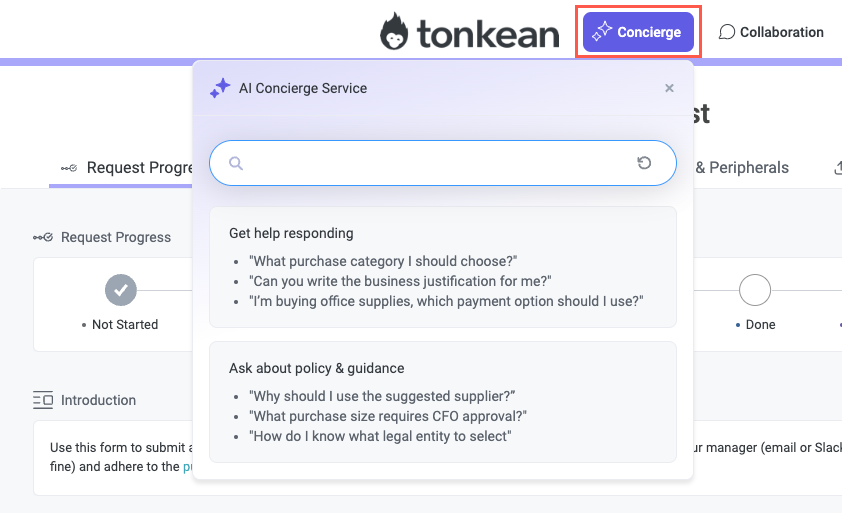Select "How do I know what legal entity to select"
842x513 pixels.
tap(380, 436)
